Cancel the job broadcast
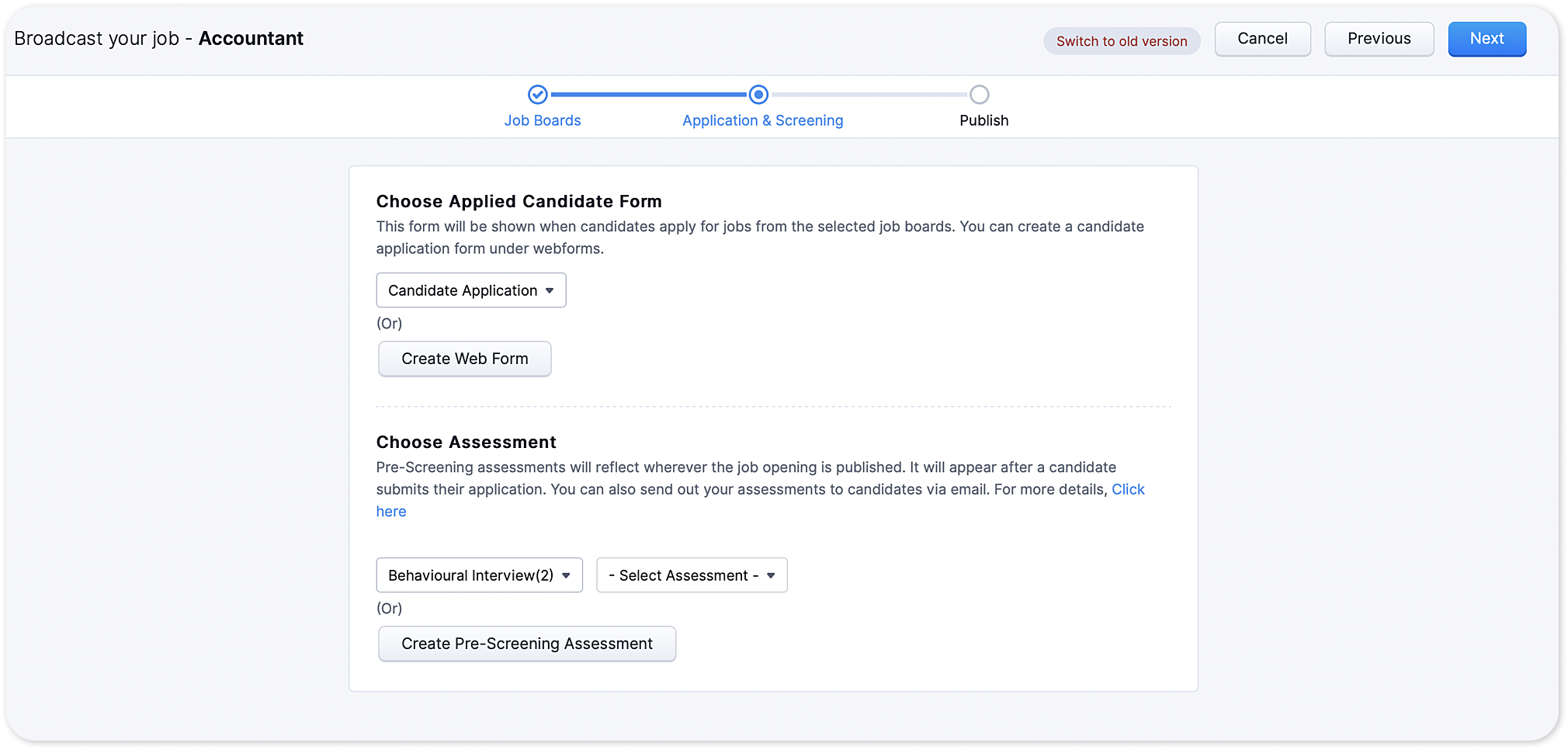Image resolution: width=1568 pixels, height=750 pixels. tap(1262, 39)
